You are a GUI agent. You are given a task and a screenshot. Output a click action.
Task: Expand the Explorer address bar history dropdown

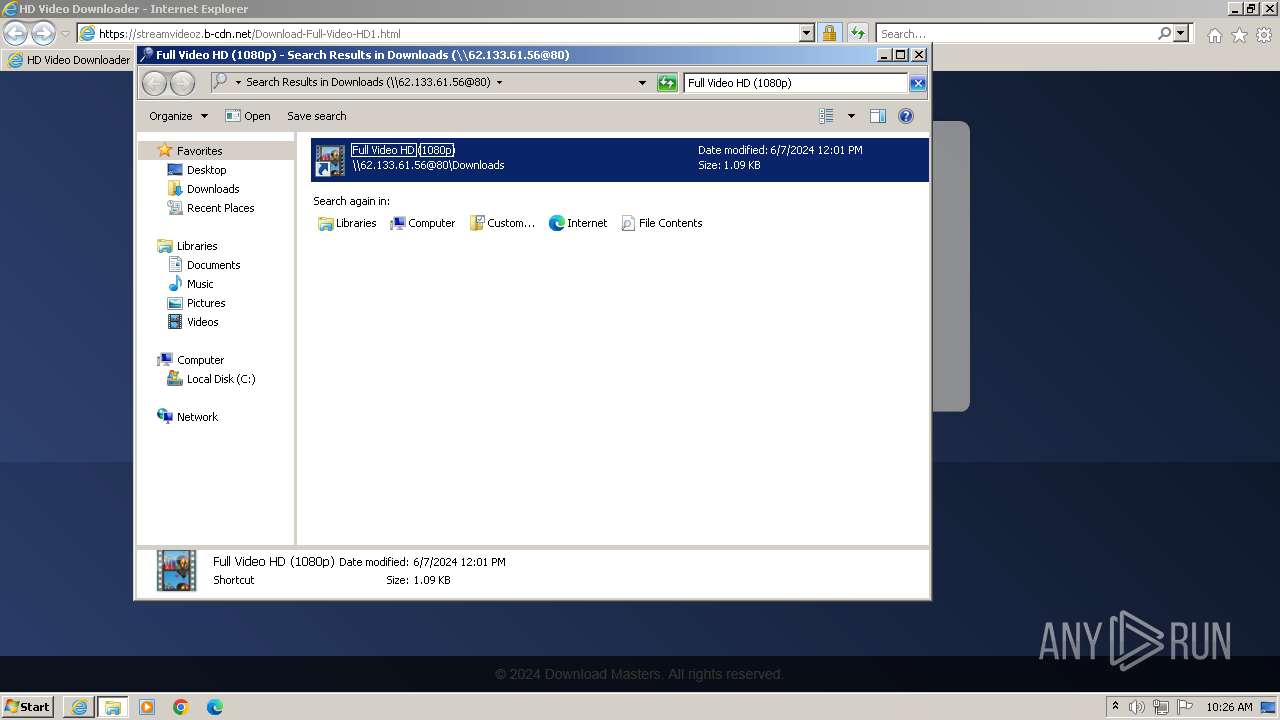(x=642, y=83)
